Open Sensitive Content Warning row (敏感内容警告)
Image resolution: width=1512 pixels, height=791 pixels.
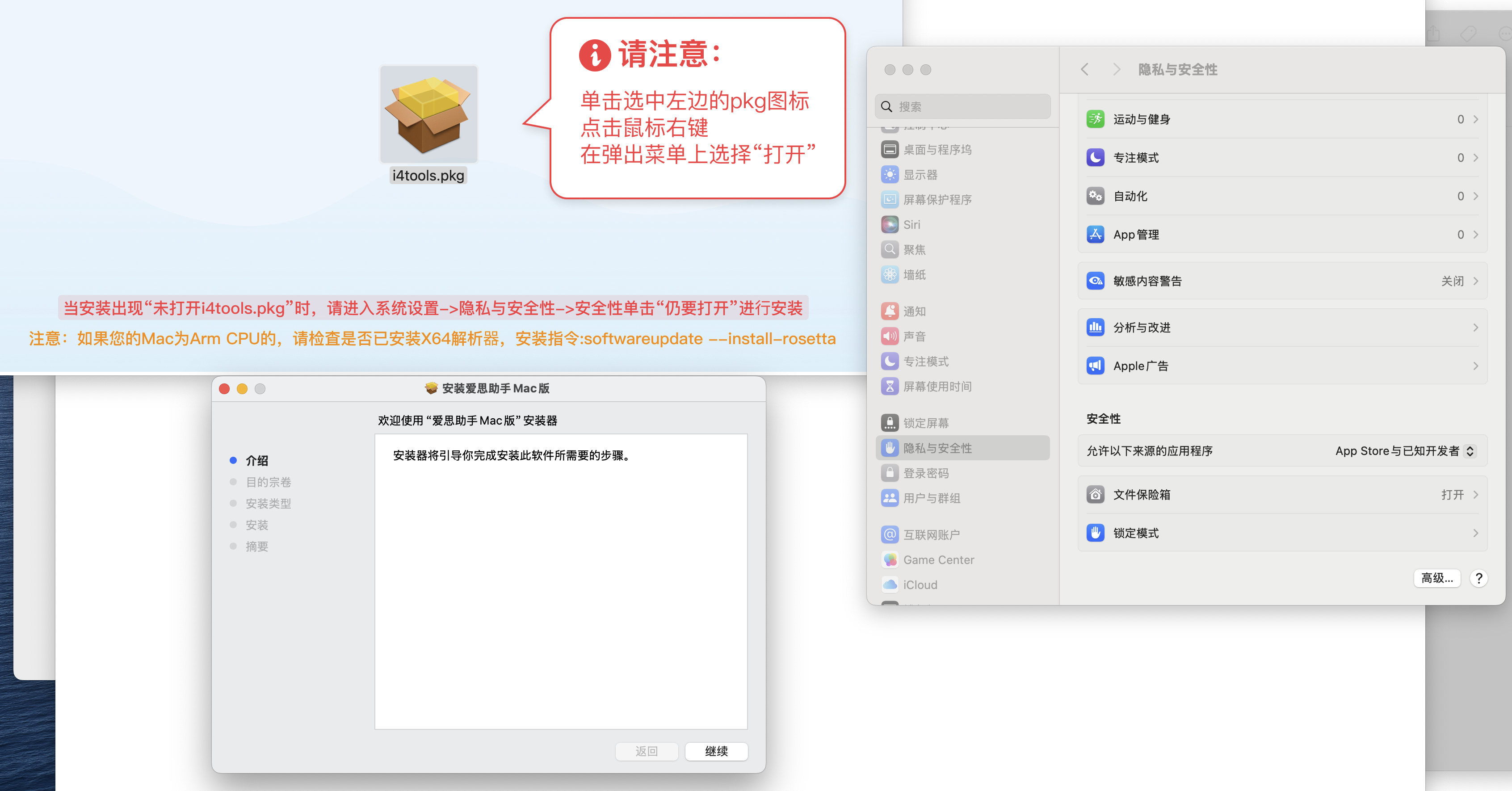pos(1282,281)
